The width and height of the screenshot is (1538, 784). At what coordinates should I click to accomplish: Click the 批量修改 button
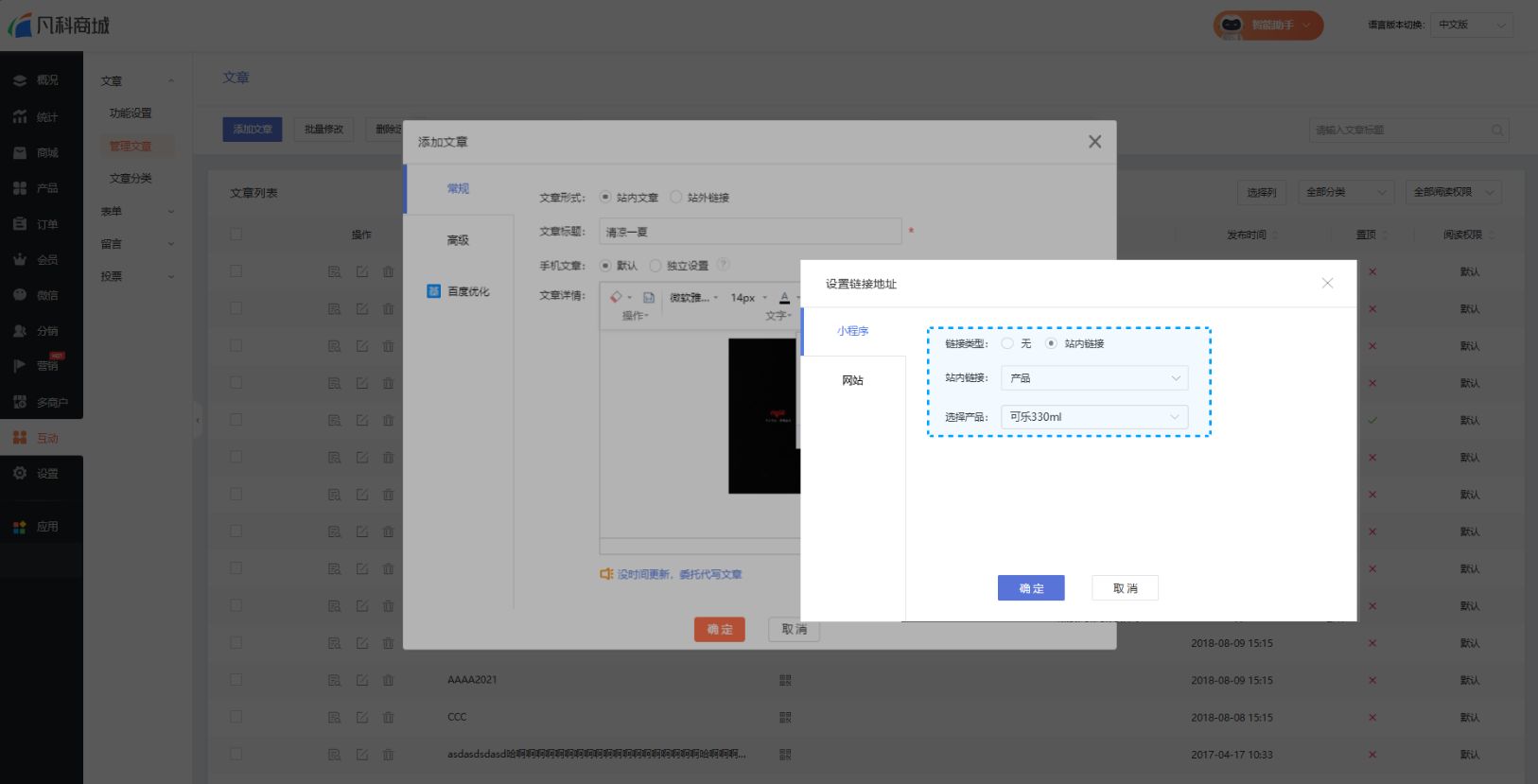click(x=323, y=129)
